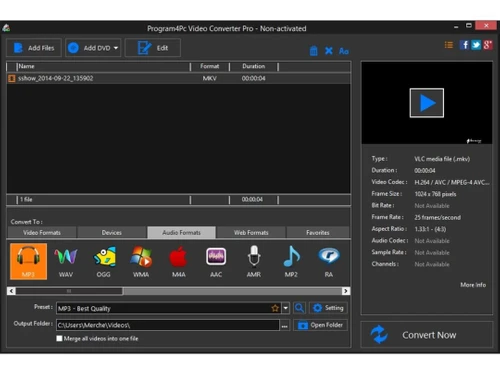
Task: Select the WMA Windows Media format icon
Action: tap(141, 261)
